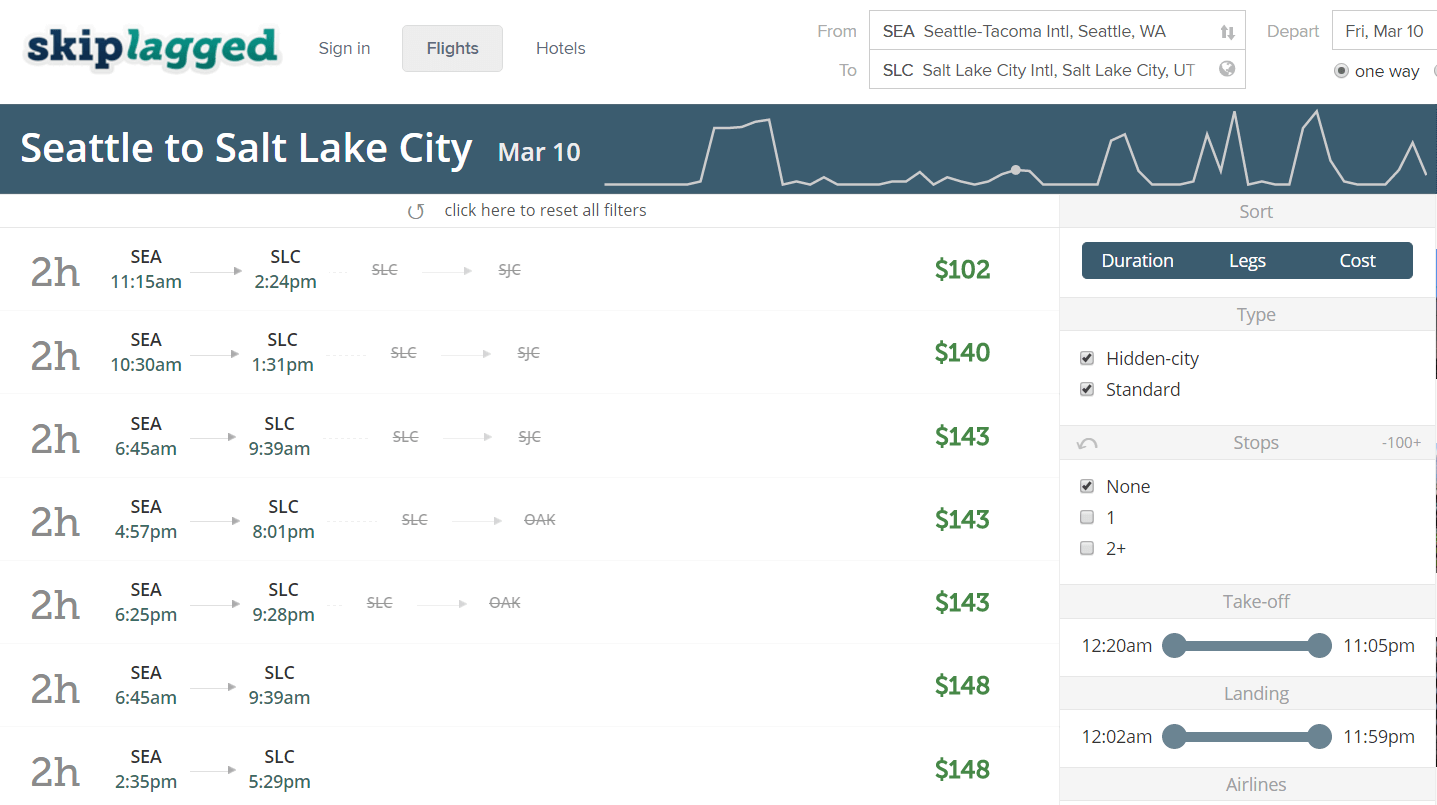Image resolution: width=1437 pixels, height=805 pixels.
Task: Switch to the Hotels tab
Action: point(560,48)
